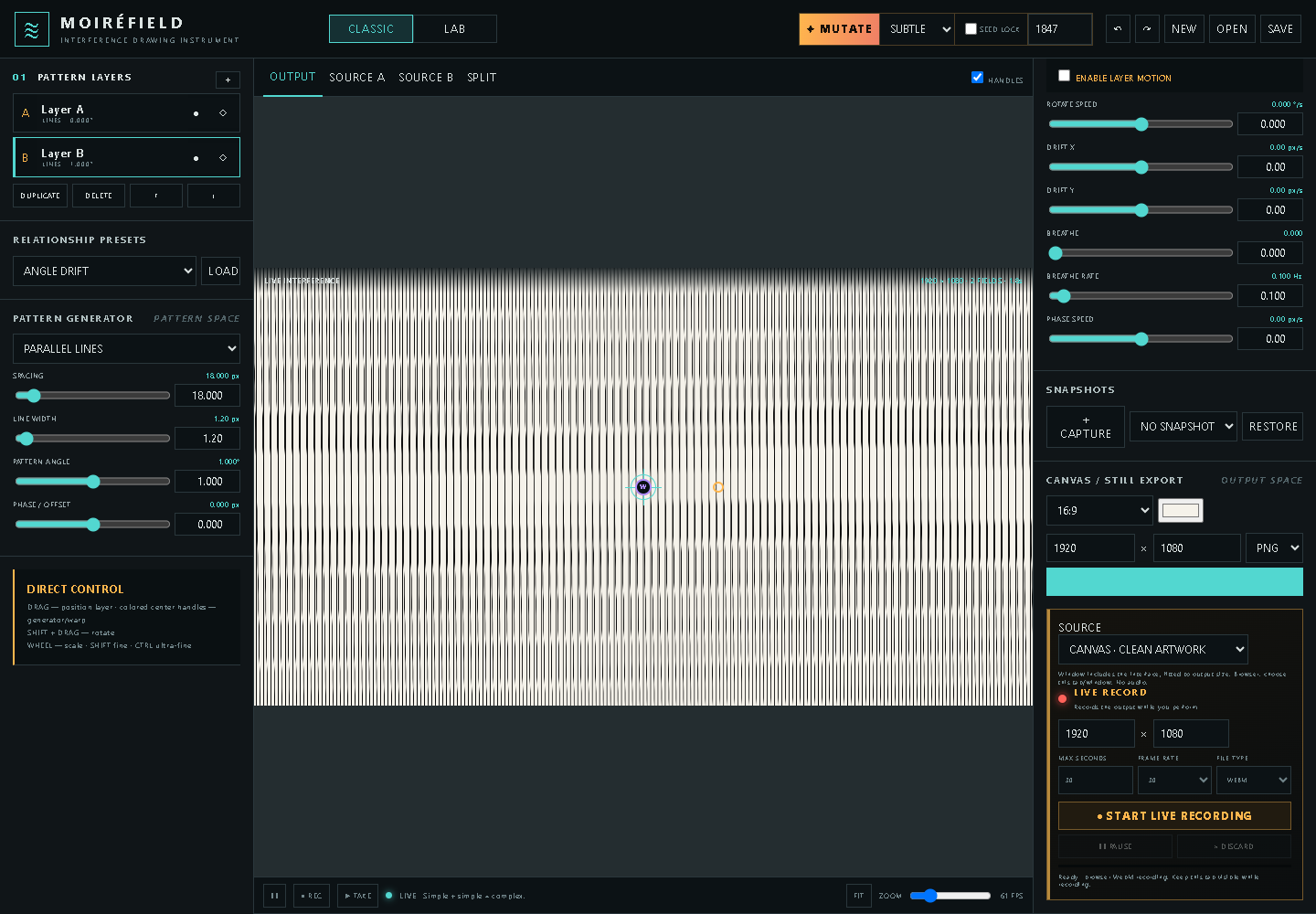Click the New button
The height and width of the screenshot is (914, 1316).
1184,29
